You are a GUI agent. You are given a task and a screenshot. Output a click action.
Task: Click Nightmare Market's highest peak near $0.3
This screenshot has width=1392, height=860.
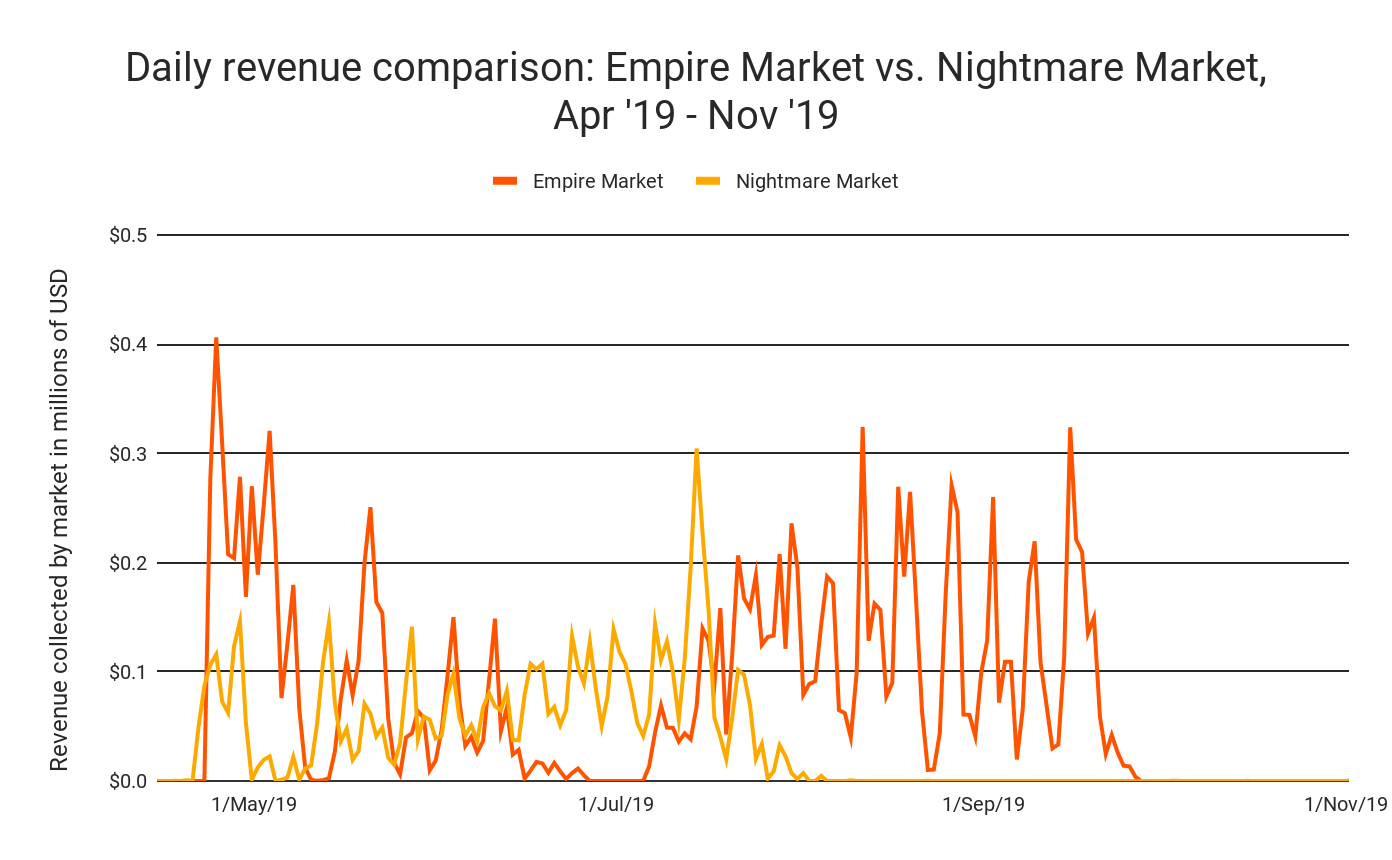coord(696,450)
